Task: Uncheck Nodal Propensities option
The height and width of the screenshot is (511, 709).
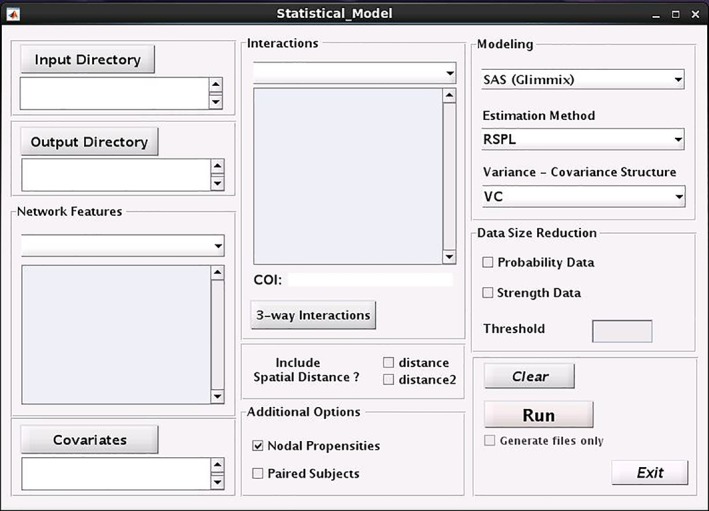Action: point(258,446)
